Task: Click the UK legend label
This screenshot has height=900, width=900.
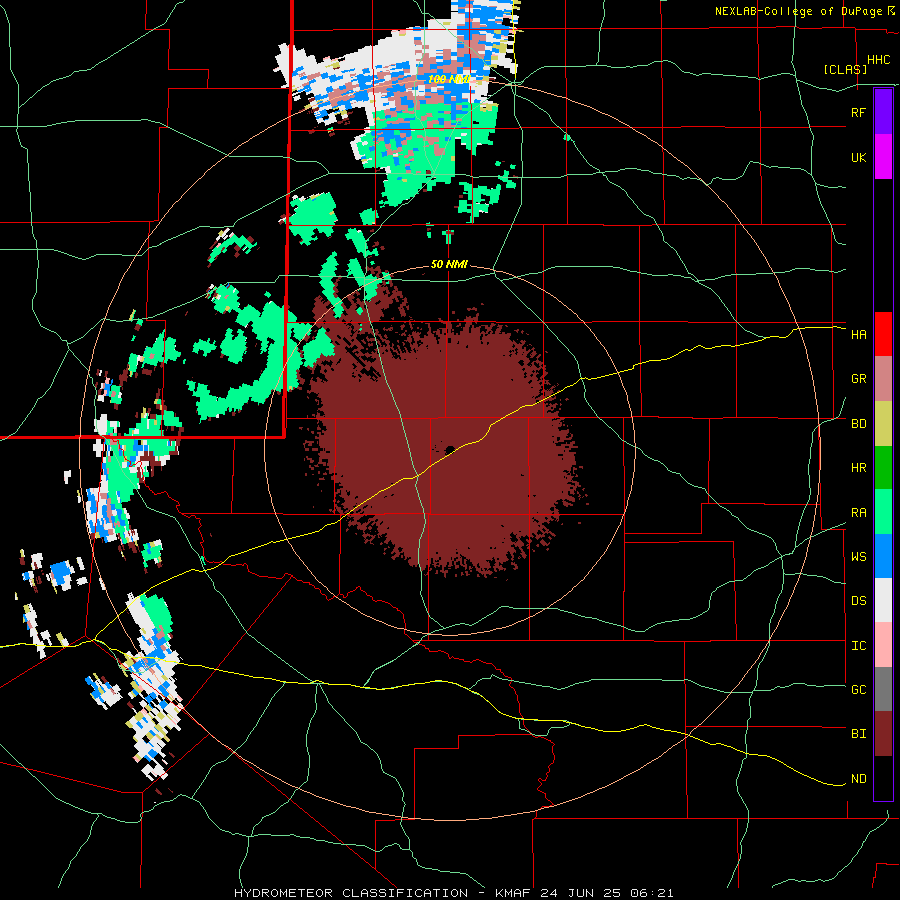Action: pyautogui.click(x=858, y=157)
